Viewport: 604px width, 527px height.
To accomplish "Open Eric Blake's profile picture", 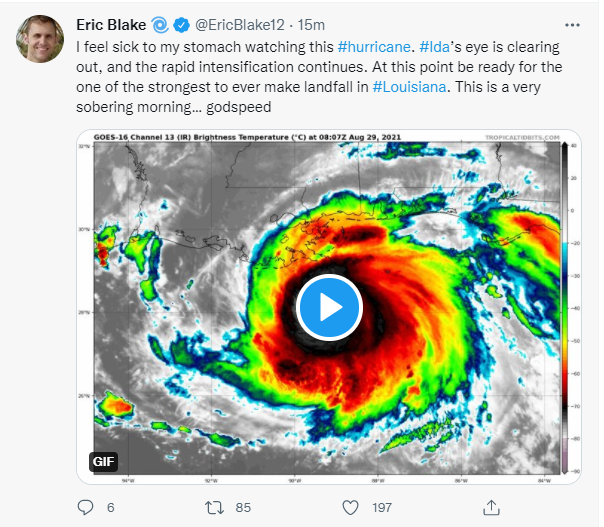I will [36, 36].
